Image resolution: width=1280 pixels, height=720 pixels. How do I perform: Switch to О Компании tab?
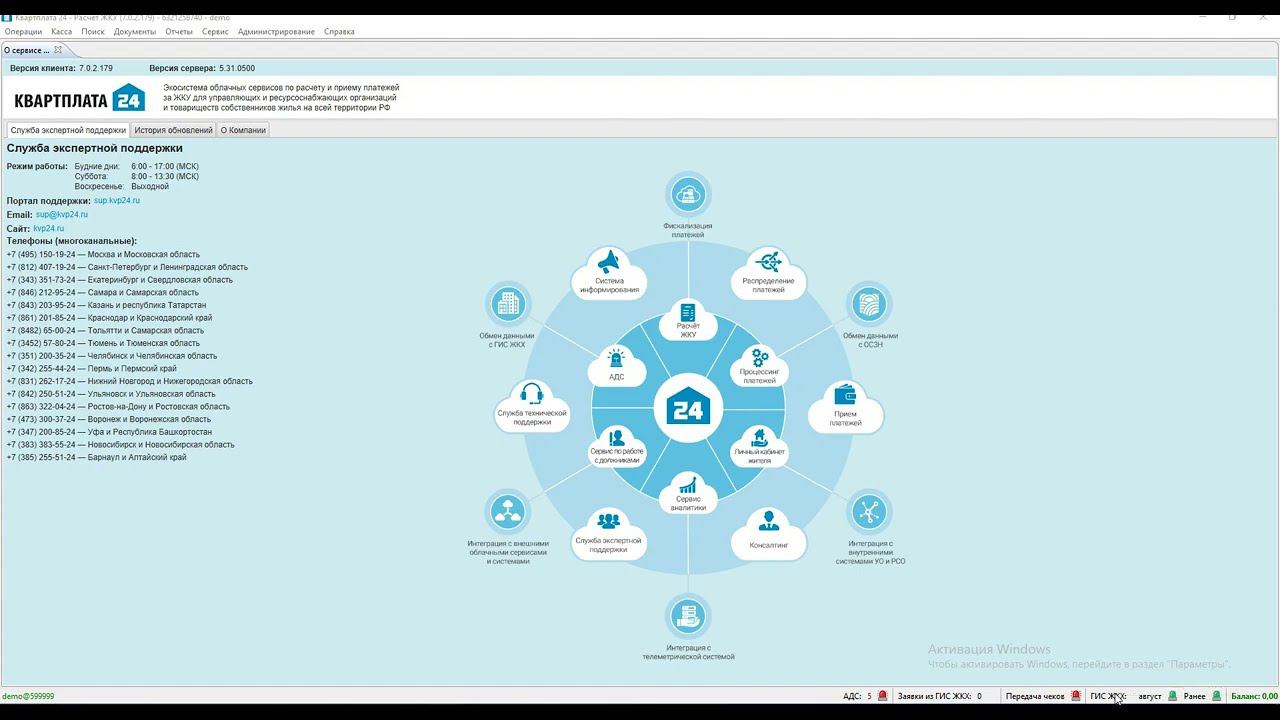coord(243,130)
